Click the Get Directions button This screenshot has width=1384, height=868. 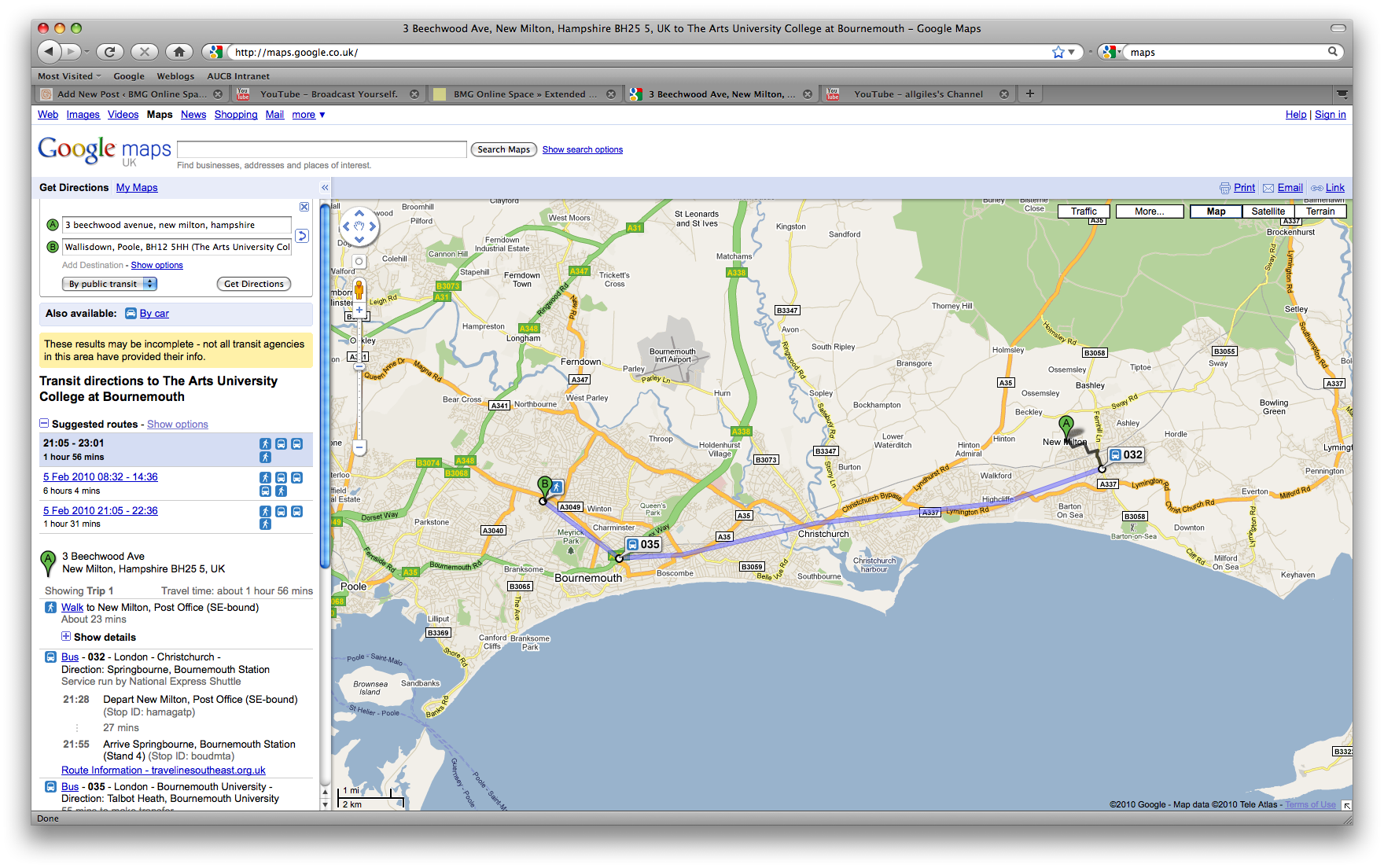(254, 284)
